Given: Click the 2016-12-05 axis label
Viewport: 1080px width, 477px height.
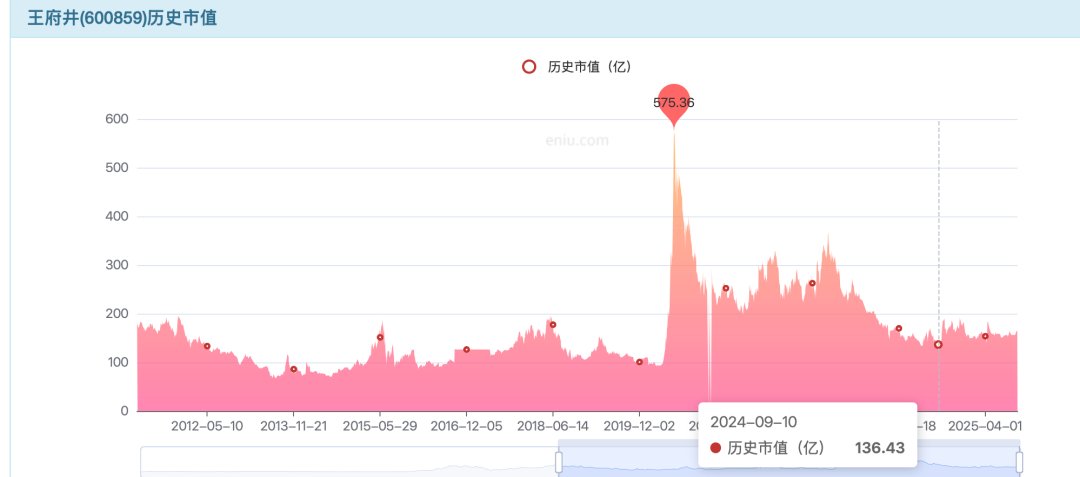Looking at the screenshot, I should click(466, 426).
